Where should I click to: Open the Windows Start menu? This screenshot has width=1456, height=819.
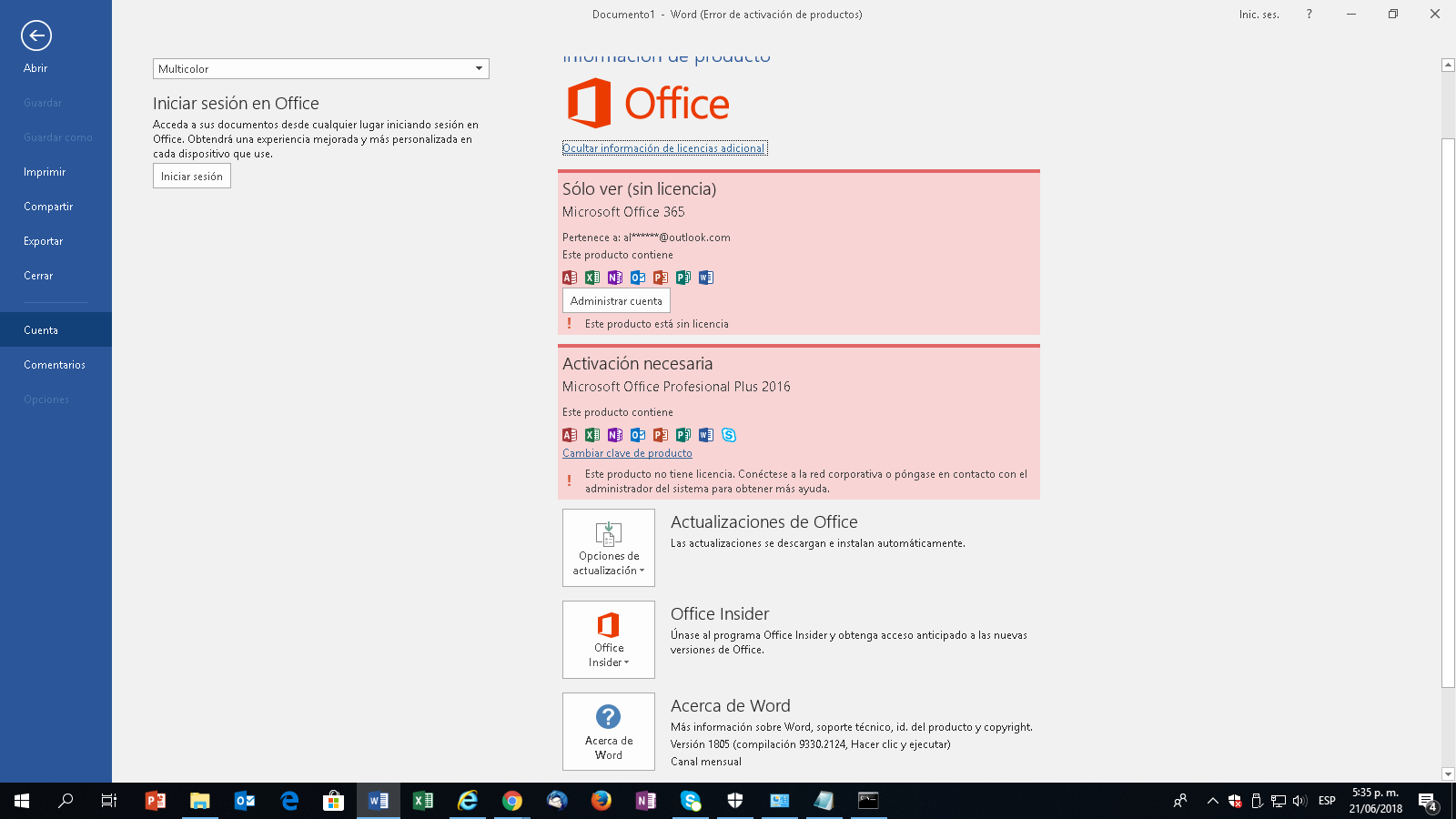click(22, 801)
